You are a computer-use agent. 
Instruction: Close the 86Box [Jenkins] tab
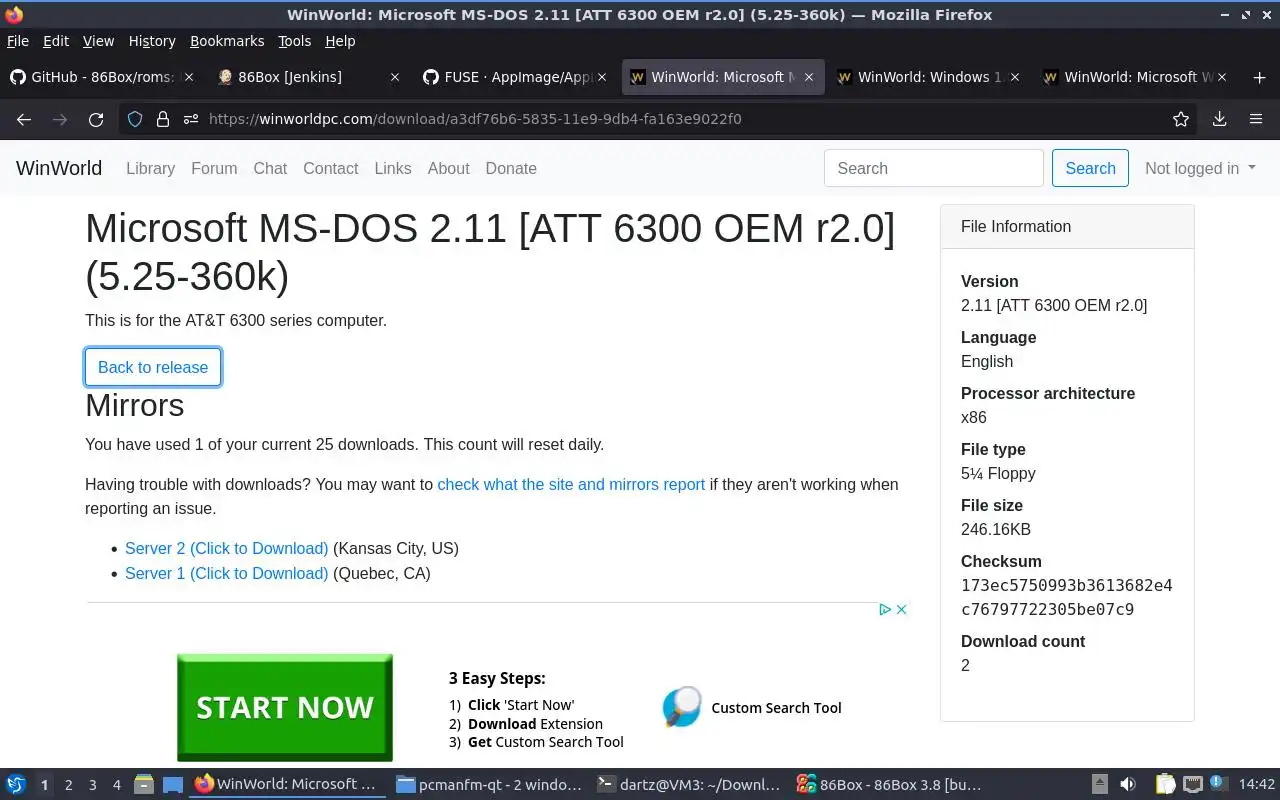pos(395,77)
